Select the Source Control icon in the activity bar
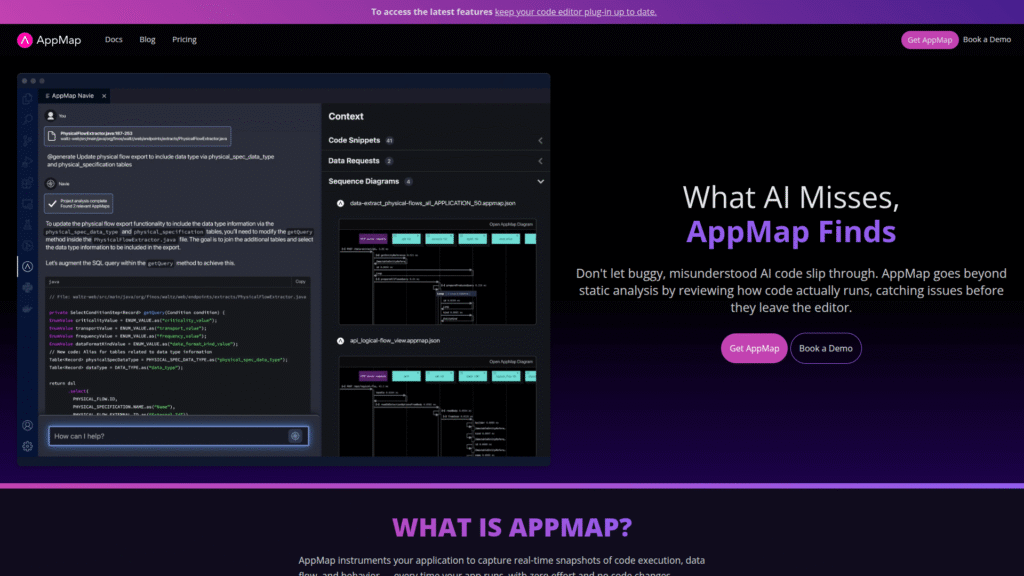1024x576 pixels. coord(28,140)
